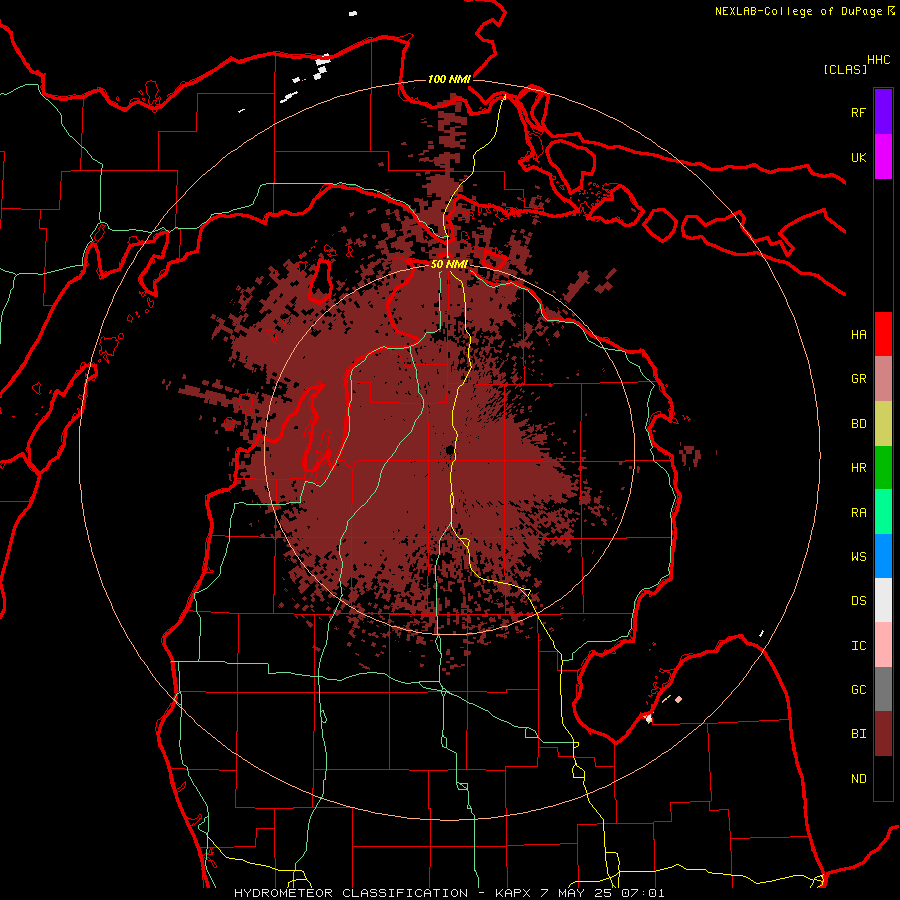Viewport: 900px width, 900px height.
Task: Click the UK legend label
Action: (x=858, y=157)
